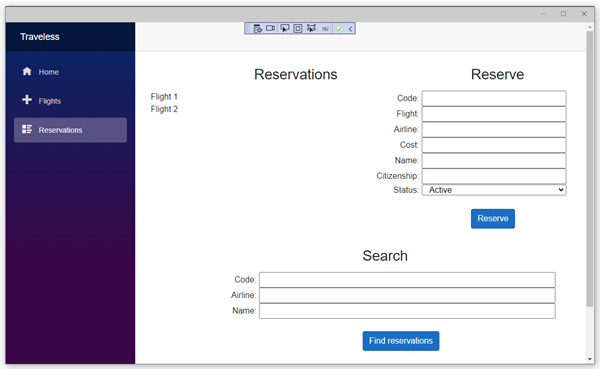This screenshot has height=369, width=600.
Task: Click the list icon beside Reservations
Action: (27, 129)
